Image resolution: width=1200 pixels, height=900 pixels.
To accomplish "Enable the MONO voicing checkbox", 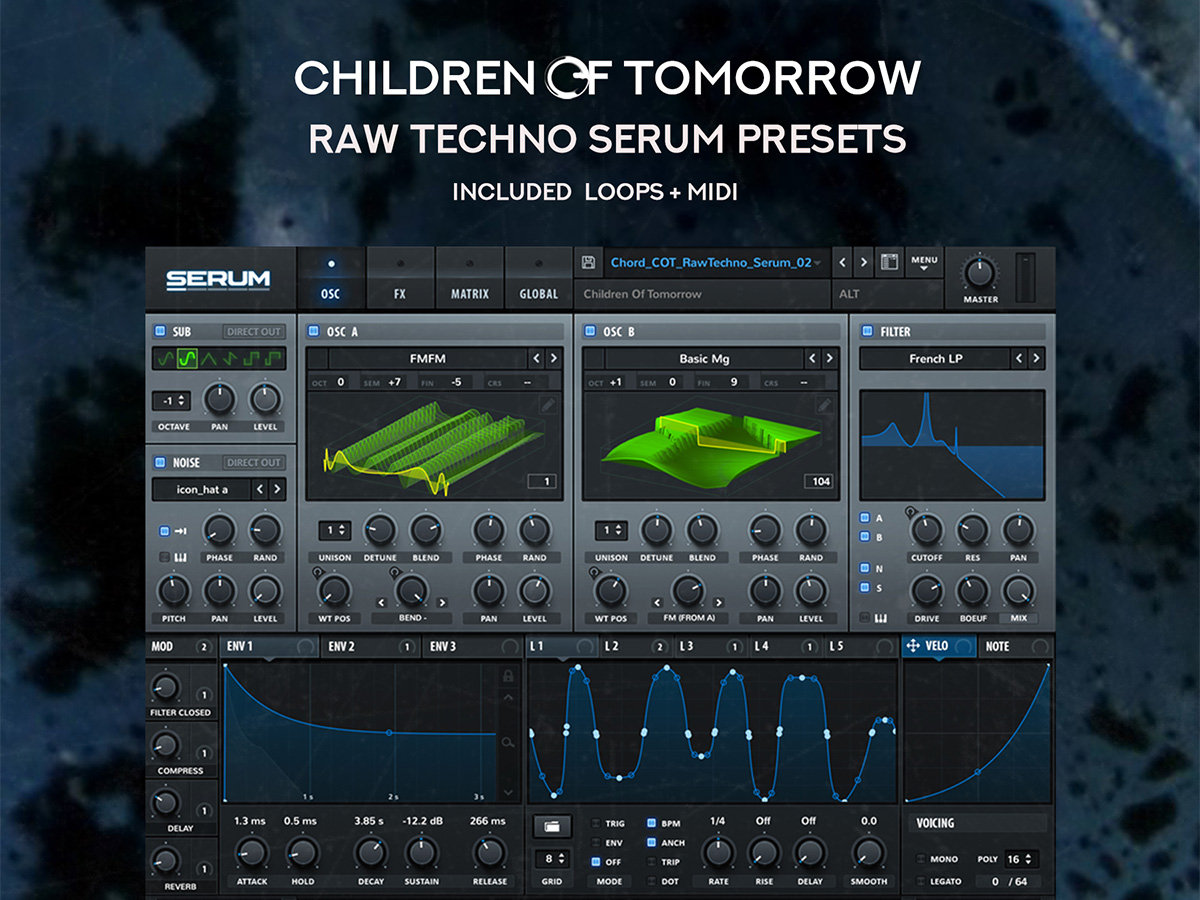I will pos(922,859).
